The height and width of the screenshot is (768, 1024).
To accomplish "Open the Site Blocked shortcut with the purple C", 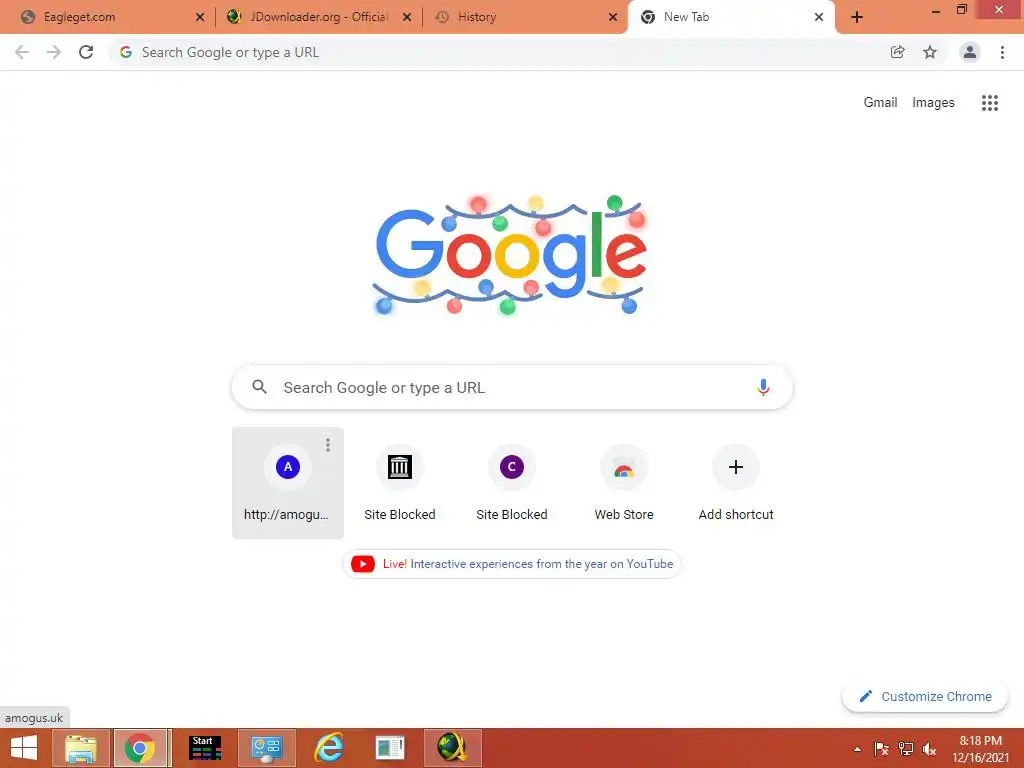I will pos(512,483).
